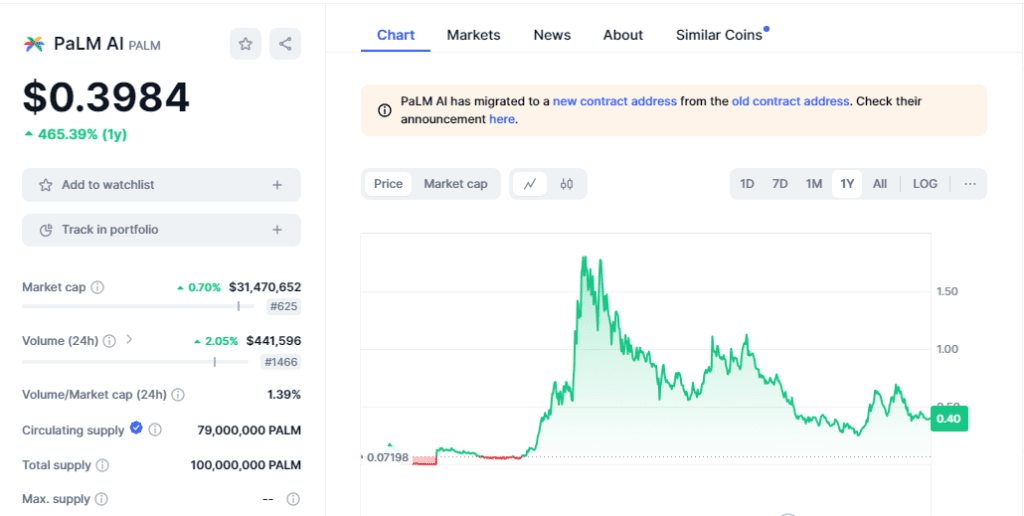Image resolution: width=1024 pixels, height=516 pixels.
Task: Select the 7D time range
Action: point(780,184)
